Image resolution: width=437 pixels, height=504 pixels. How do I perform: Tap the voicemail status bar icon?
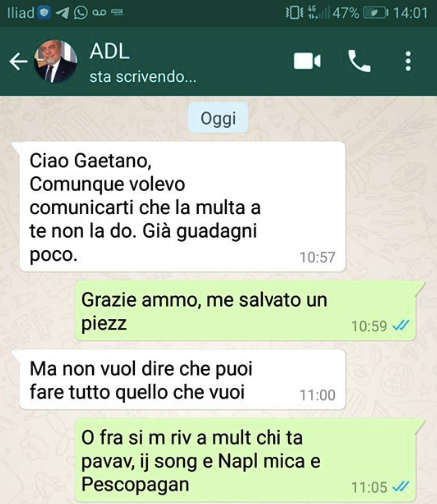pyautogui.click(x=99, y=13)
